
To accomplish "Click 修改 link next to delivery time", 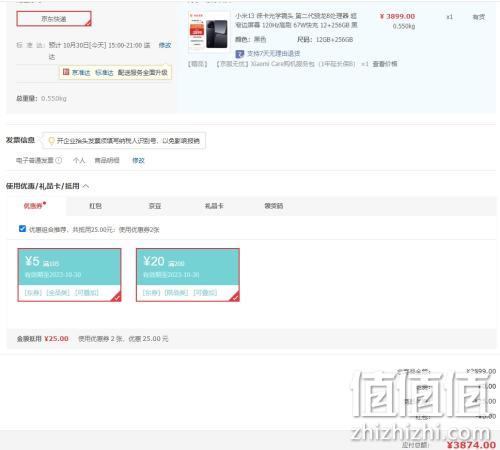I will [x=165, y=45].
